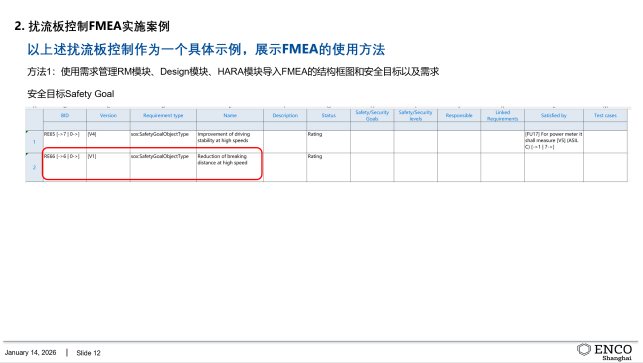The width and height of the screenshot is (643, 363).
Task: Click the Test cases column header
Action: click(605, 115)
